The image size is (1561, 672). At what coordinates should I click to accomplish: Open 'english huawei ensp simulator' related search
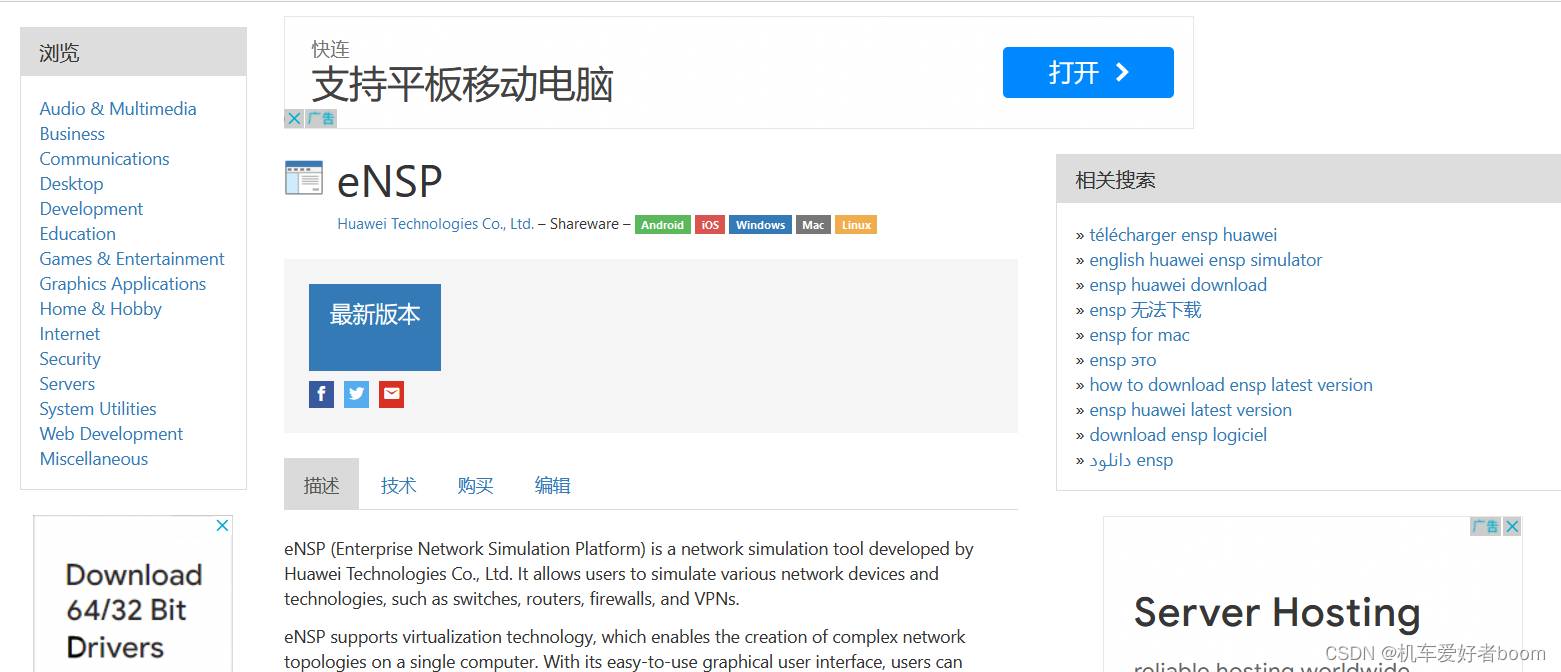pos(1206,260)
